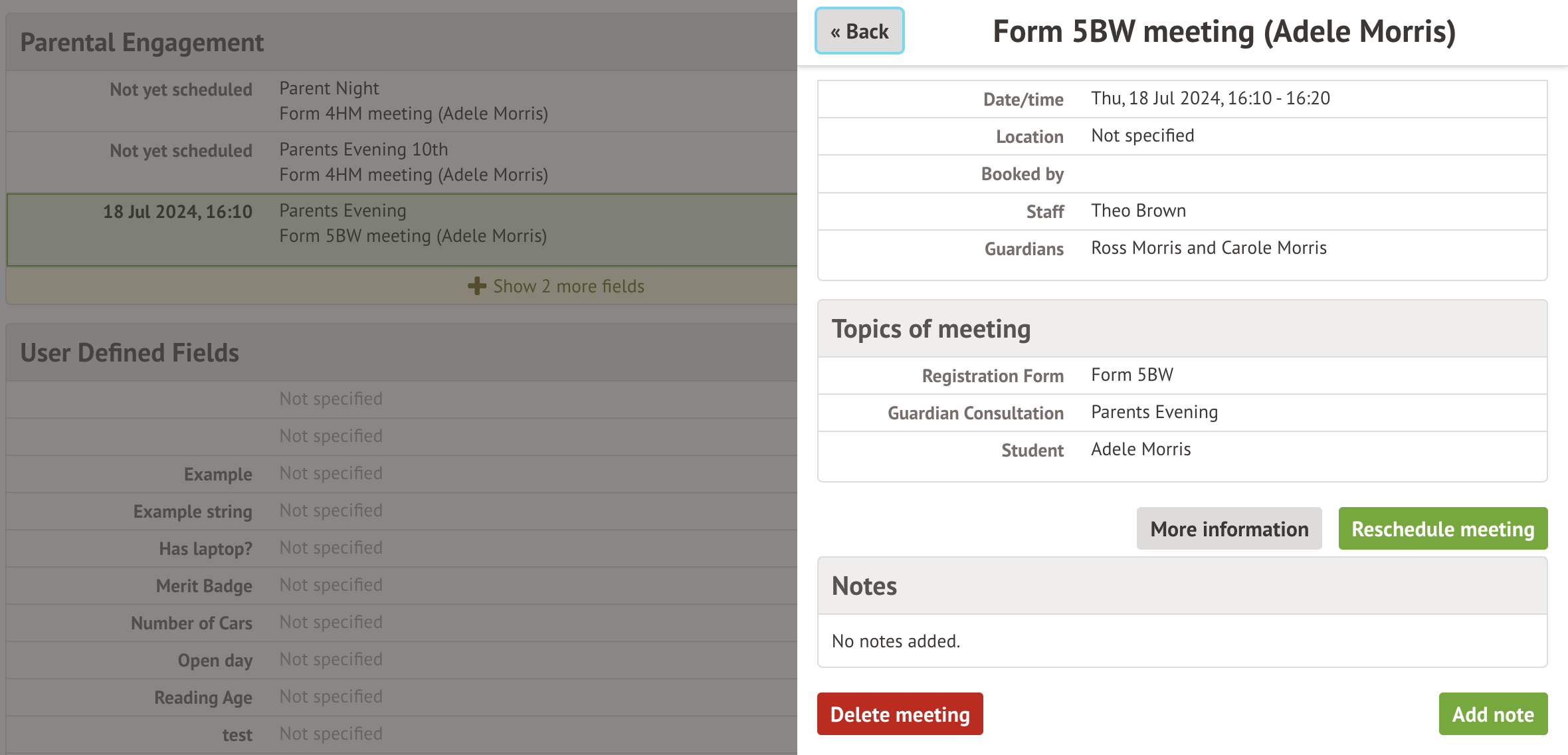Open More information about the meeting
Viewport: 1568px width, 755px height.
pos(1228,529)
